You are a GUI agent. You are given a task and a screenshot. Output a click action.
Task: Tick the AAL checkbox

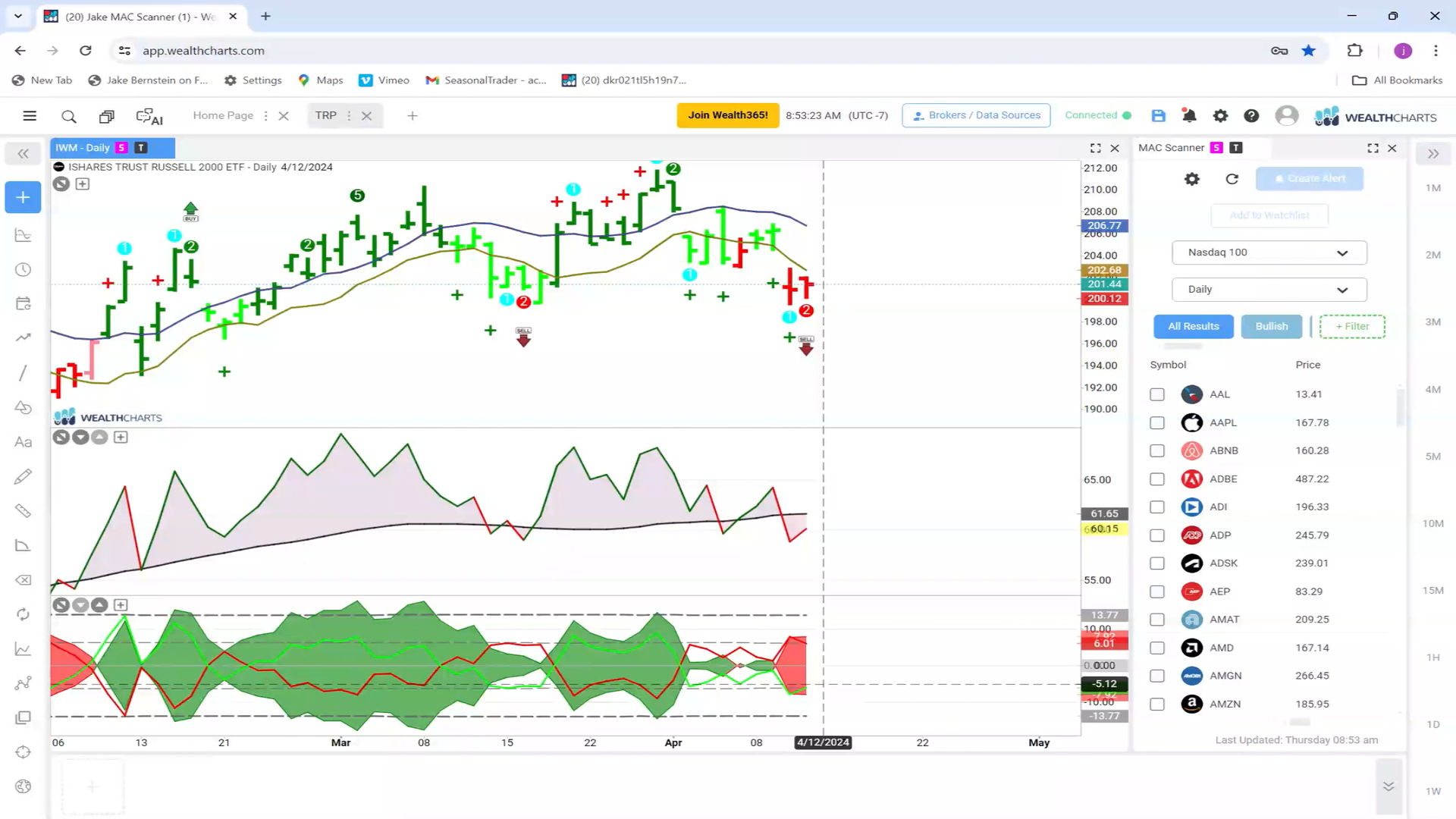click(x=1156, y=394)
